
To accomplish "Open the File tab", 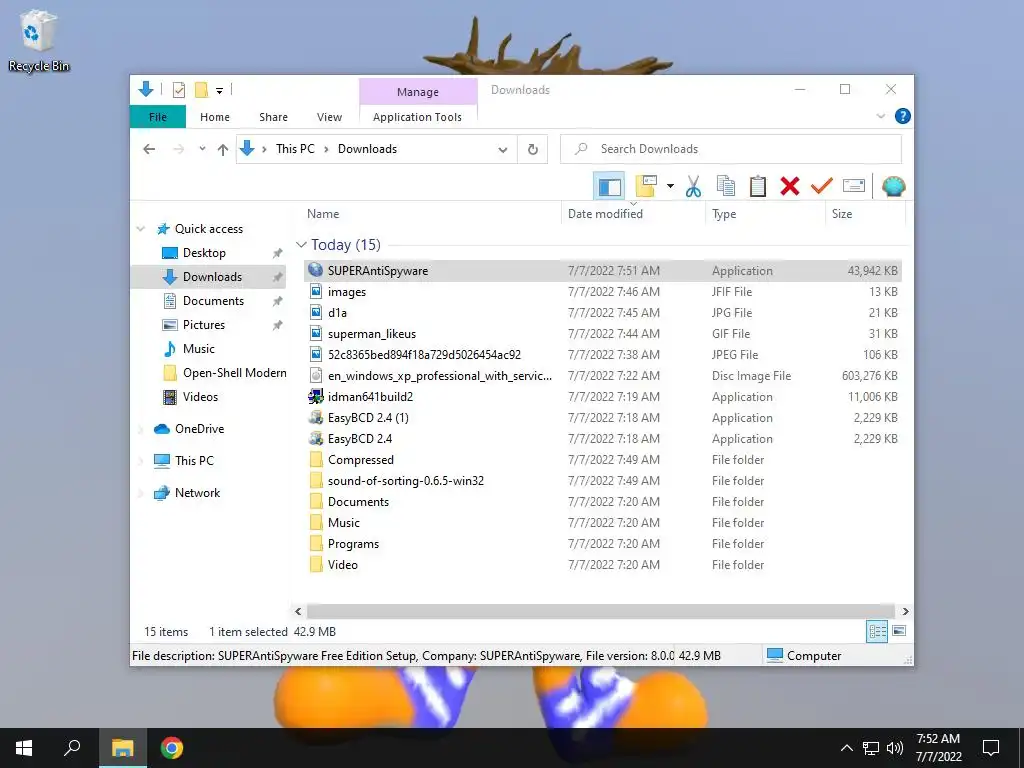I will coord(157,117).
